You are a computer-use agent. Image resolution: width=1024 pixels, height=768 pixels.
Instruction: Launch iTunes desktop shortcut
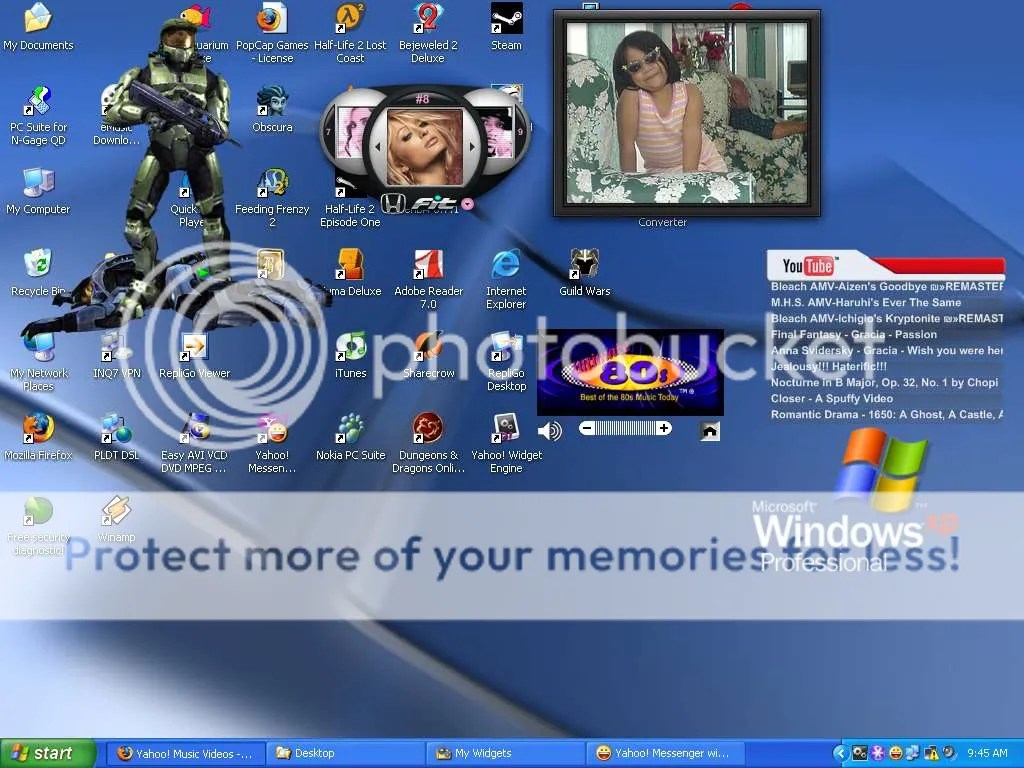point(351,355)
